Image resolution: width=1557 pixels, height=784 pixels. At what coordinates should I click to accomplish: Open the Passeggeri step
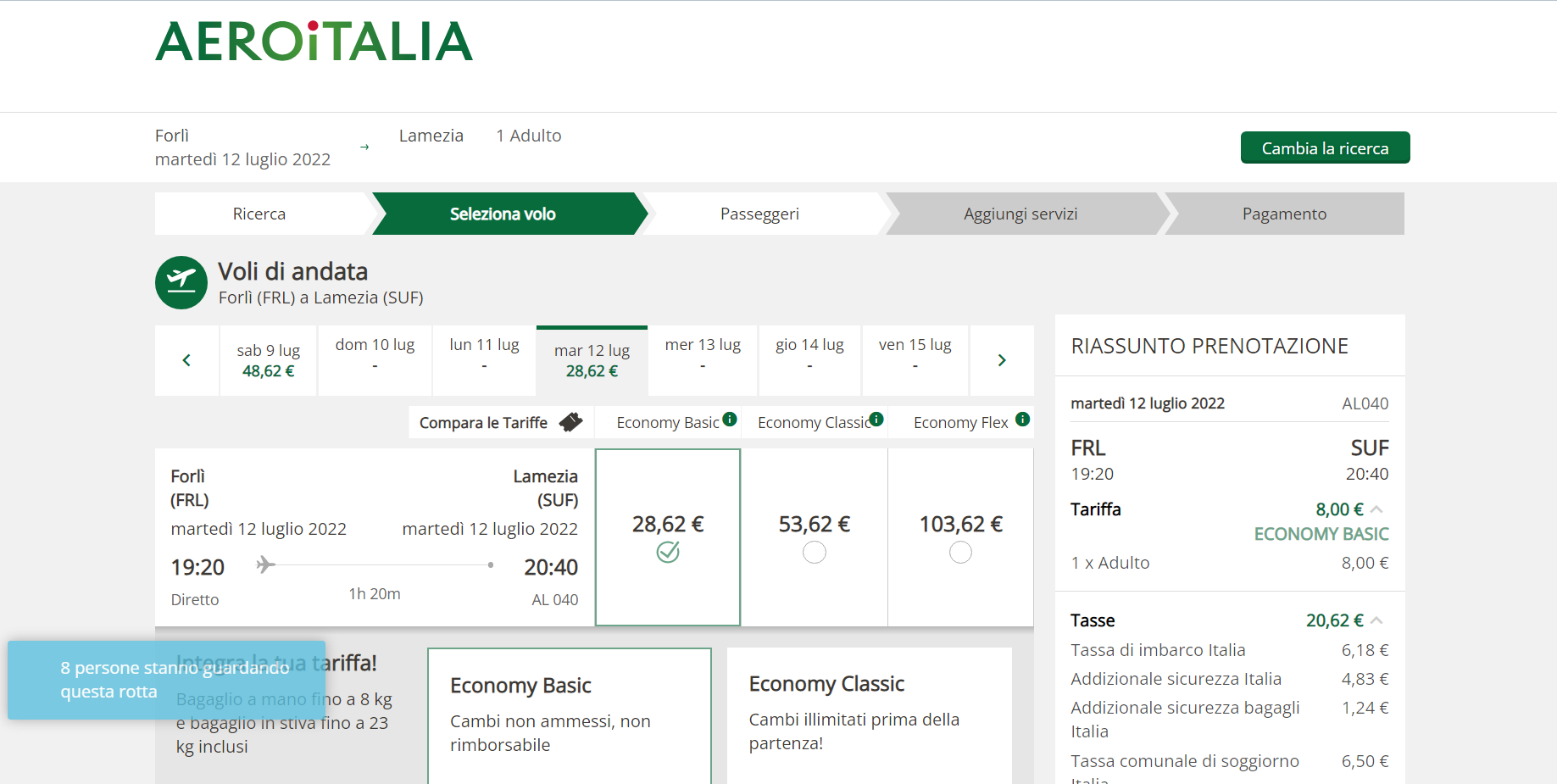click(x=759, y=214)
